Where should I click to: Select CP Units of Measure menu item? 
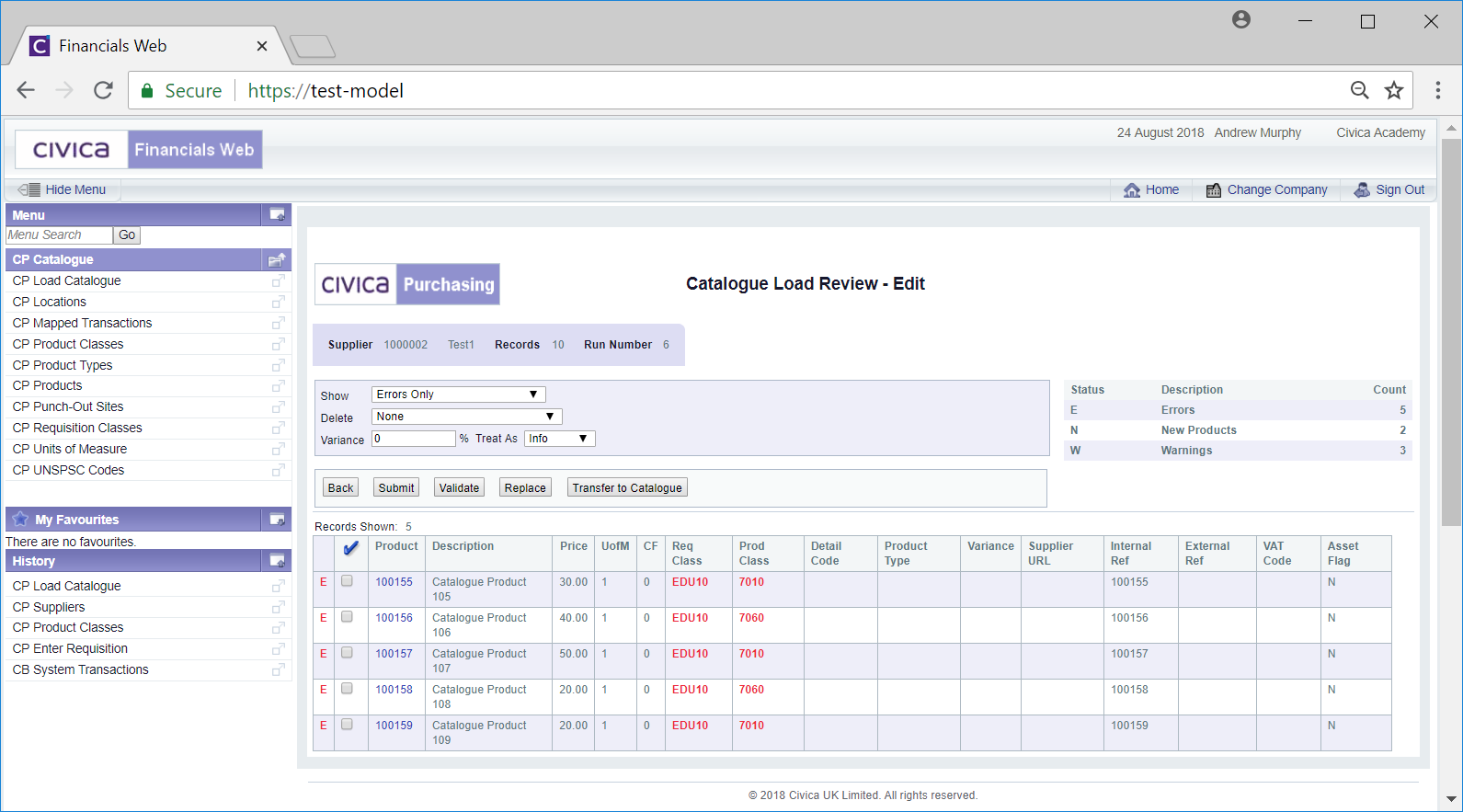pos(70,449)
